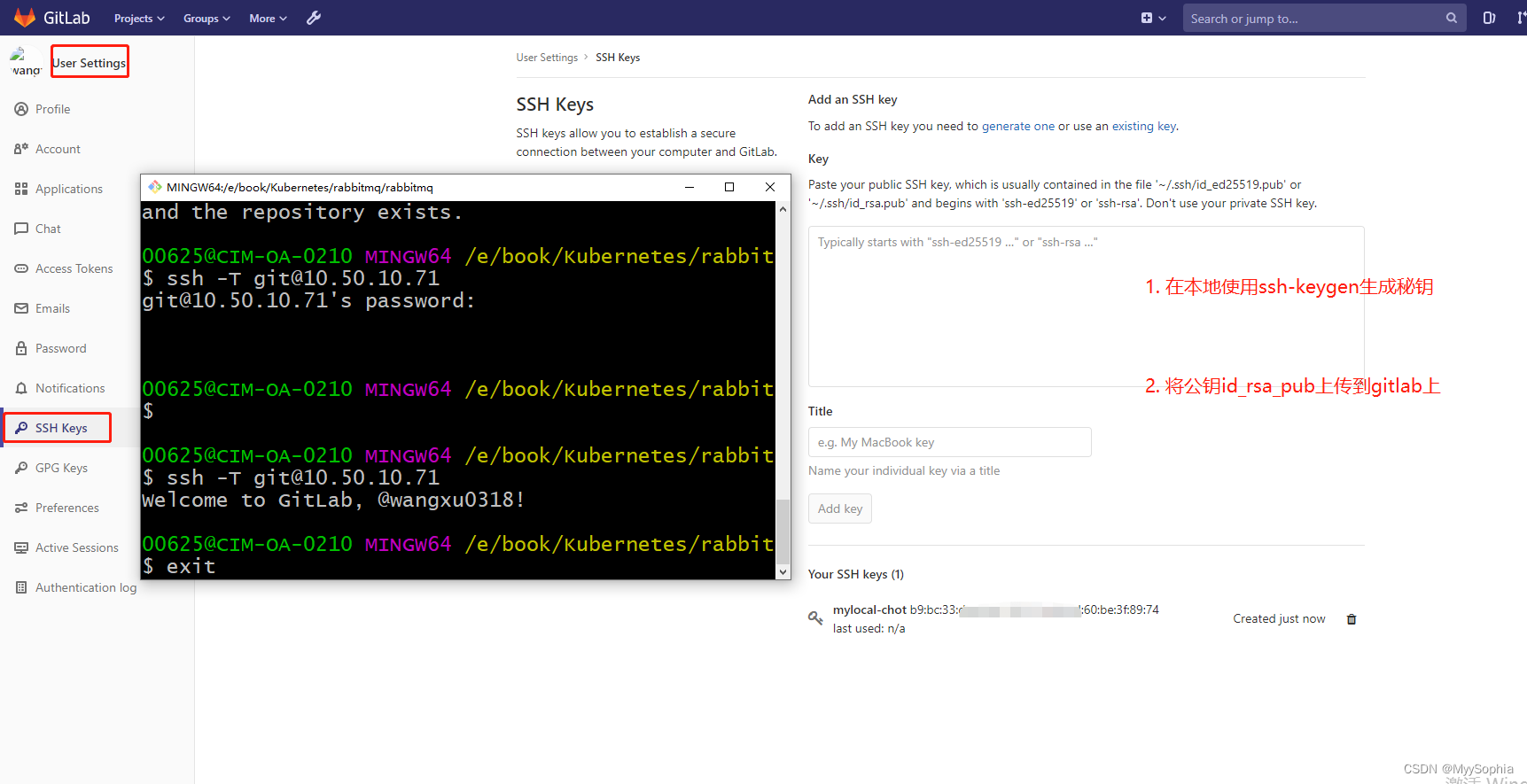
Task: Click the Active Sessions monitor icon
Action: pos(21,547)
